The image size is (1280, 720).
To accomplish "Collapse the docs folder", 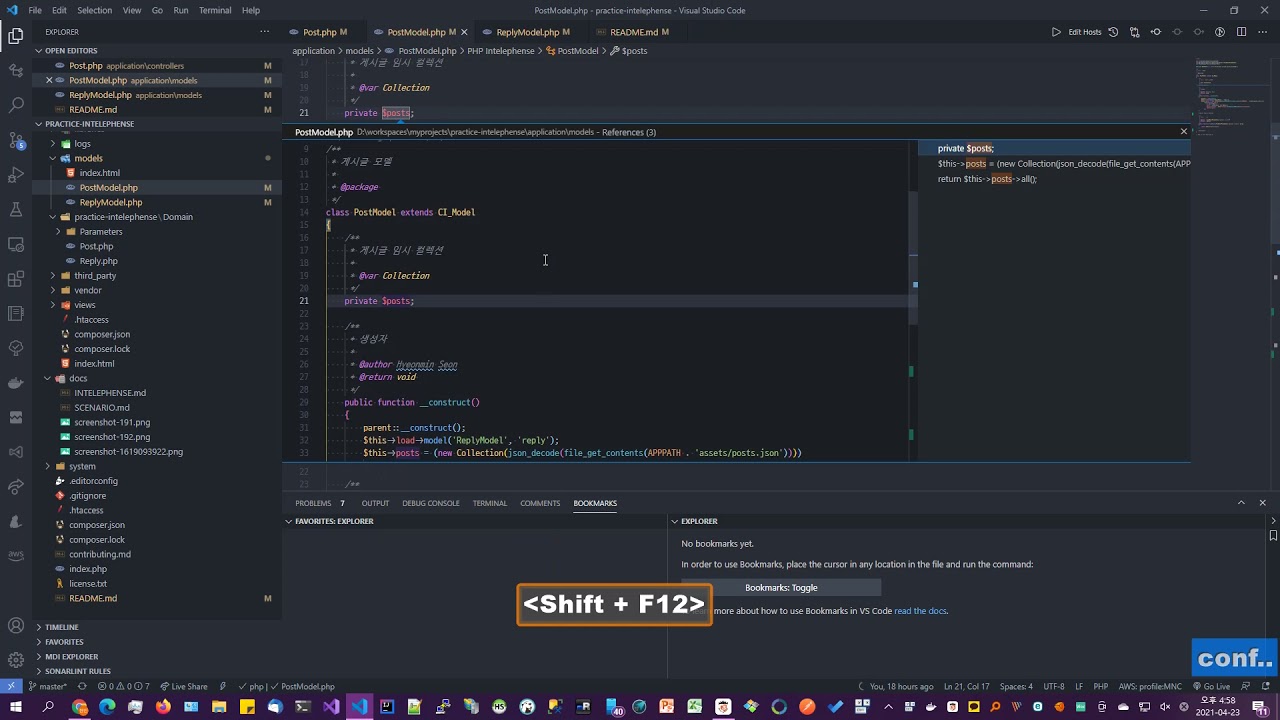I will pos(78,378).
